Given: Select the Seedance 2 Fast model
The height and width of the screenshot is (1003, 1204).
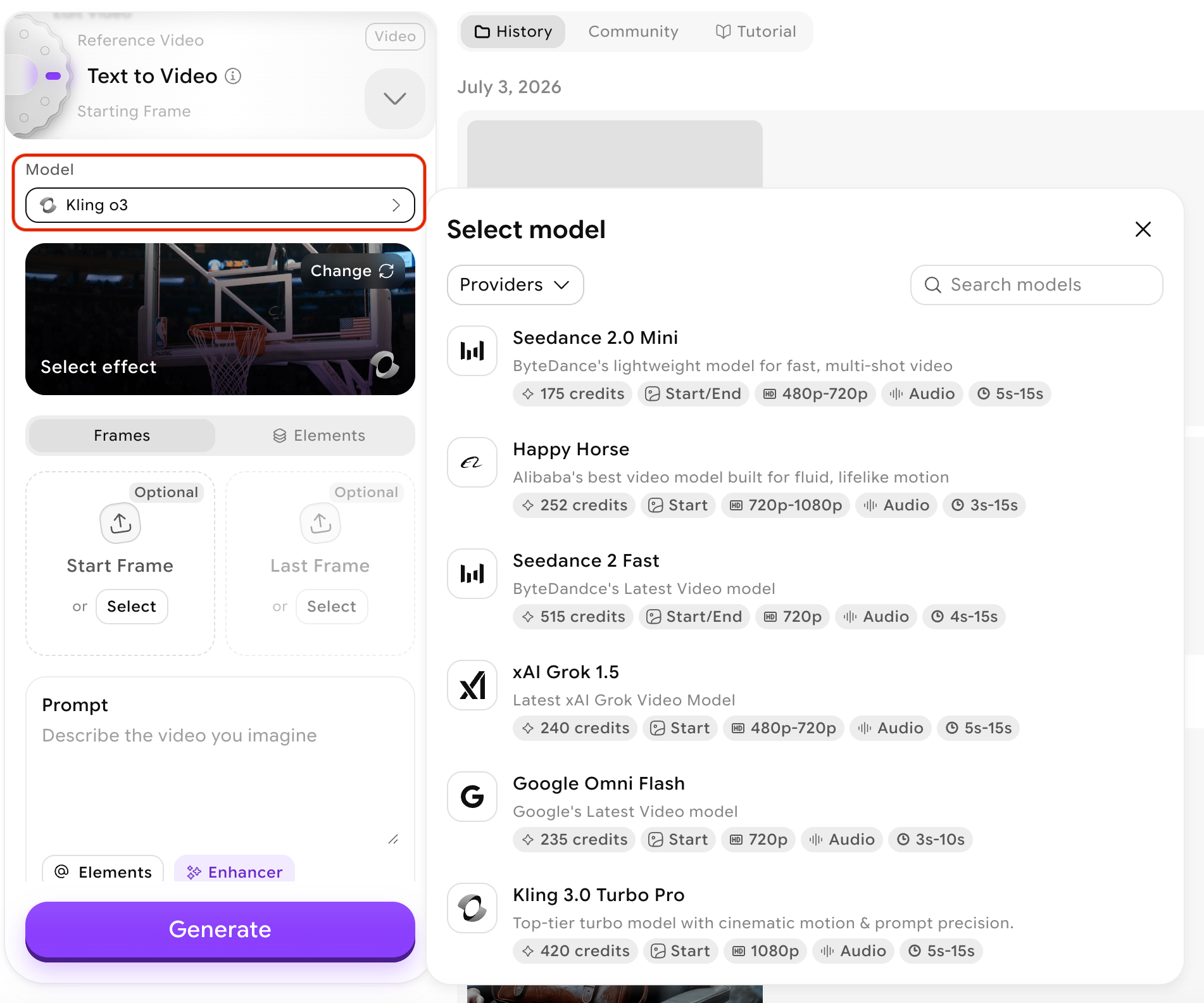Looking at the screenshot, I should [x=805, y=589].
